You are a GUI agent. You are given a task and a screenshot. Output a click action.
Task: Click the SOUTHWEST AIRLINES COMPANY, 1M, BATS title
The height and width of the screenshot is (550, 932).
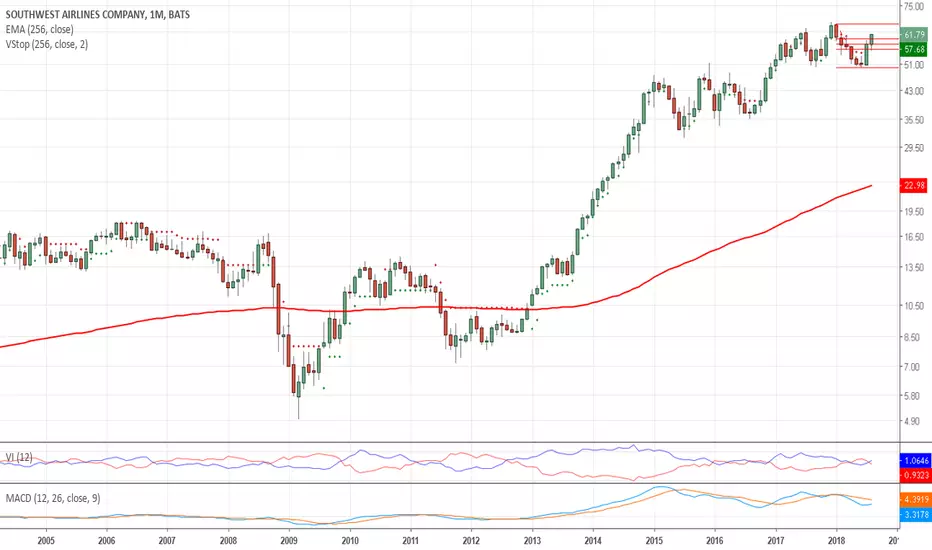coord(98,14)
